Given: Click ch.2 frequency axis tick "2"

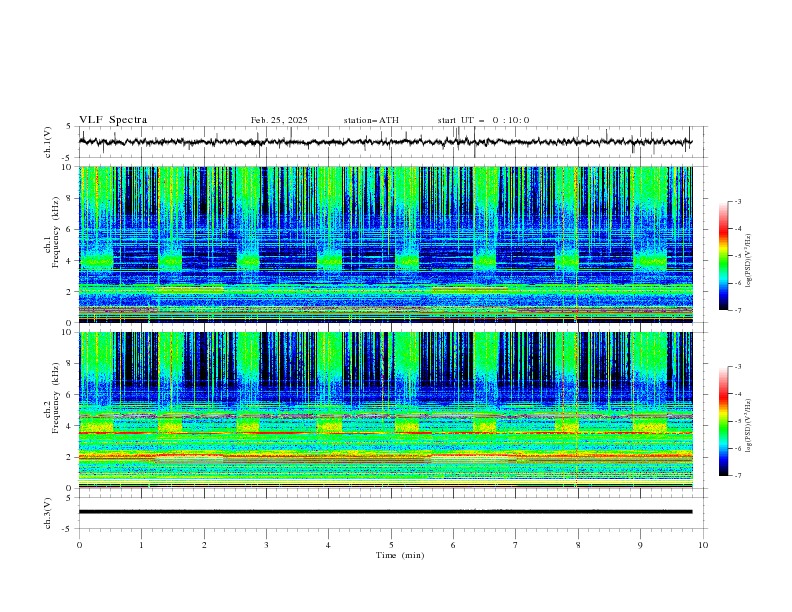Looking at the screenshot, I should pos(72,457).
